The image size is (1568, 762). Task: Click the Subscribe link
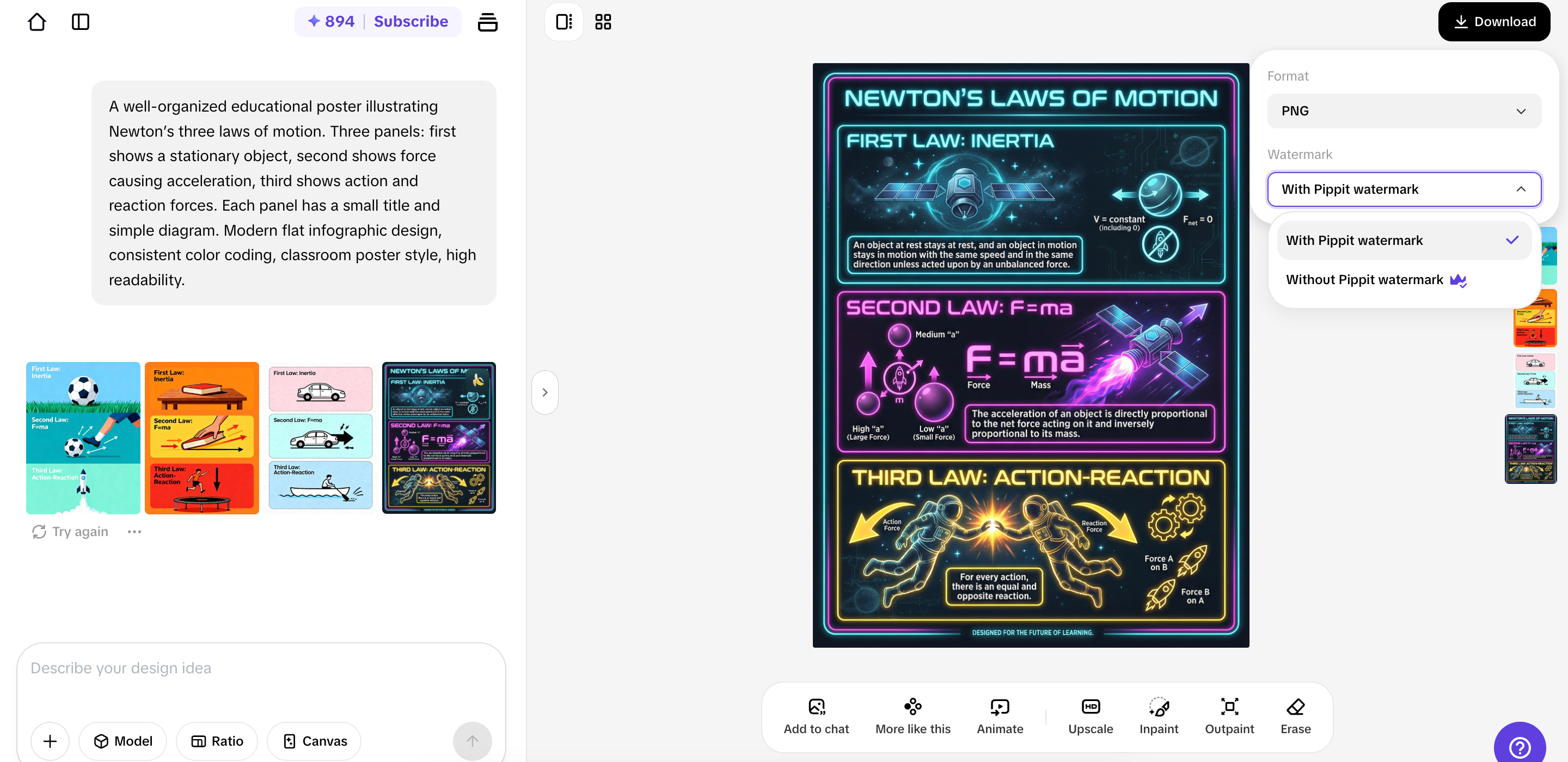[411, 22]
